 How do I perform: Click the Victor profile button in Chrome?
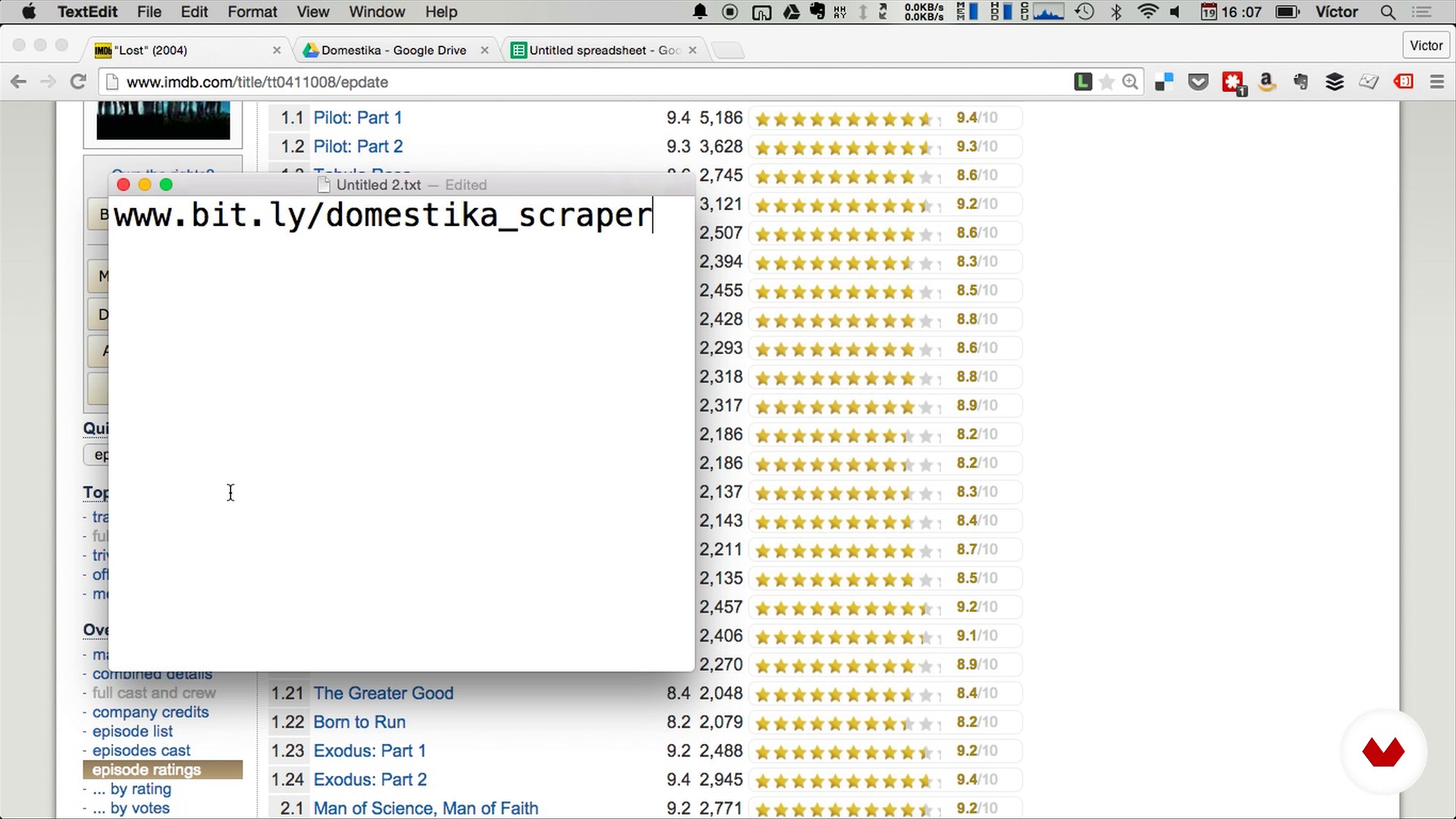pos(1426,45)
